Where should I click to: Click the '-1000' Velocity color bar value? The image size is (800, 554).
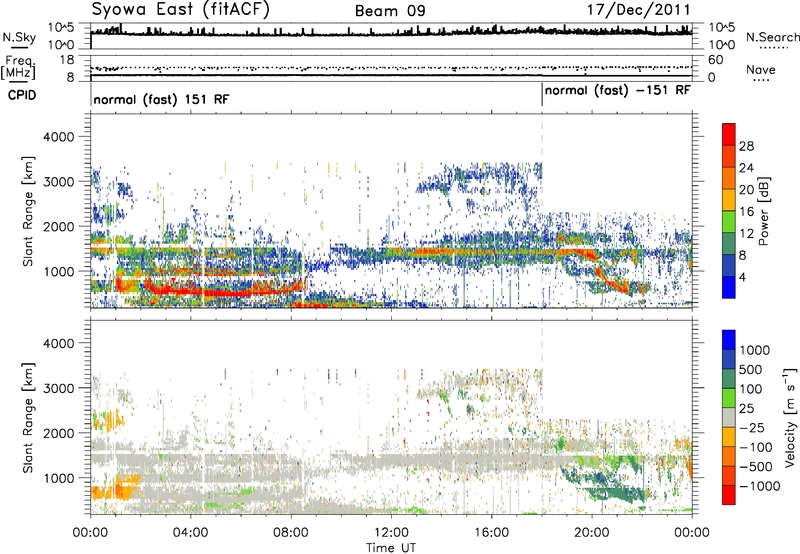click(760, 486)
